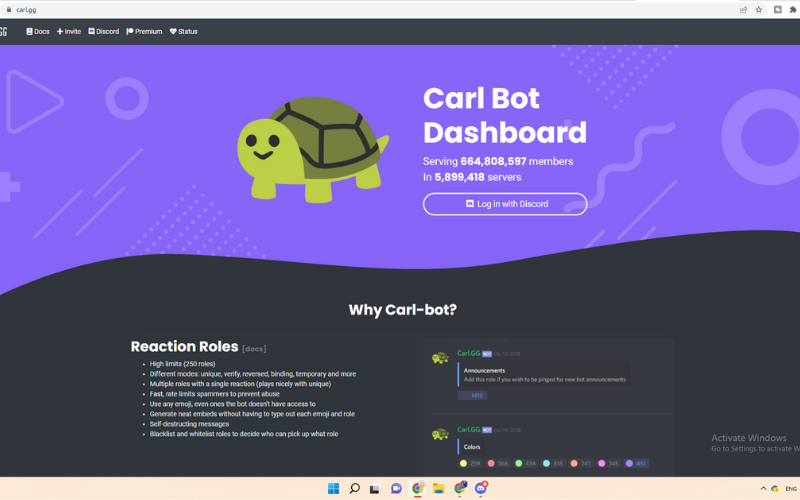Click the '5,899,418' servers count
The width and height of the screenshot is (800, 500).
[x=460, y=177]
